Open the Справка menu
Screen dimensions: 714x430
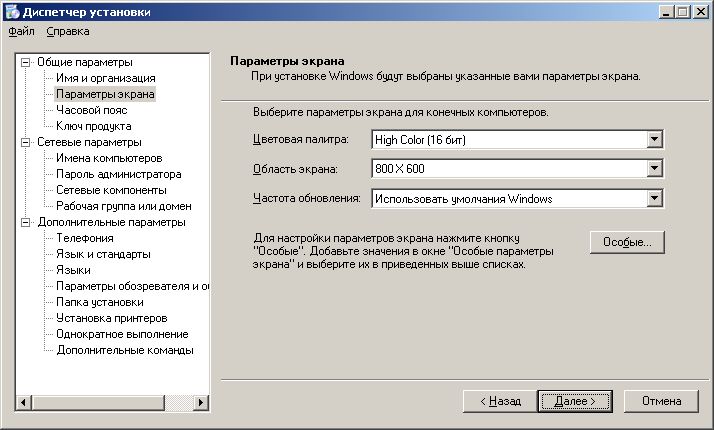[x=67, y=32]
